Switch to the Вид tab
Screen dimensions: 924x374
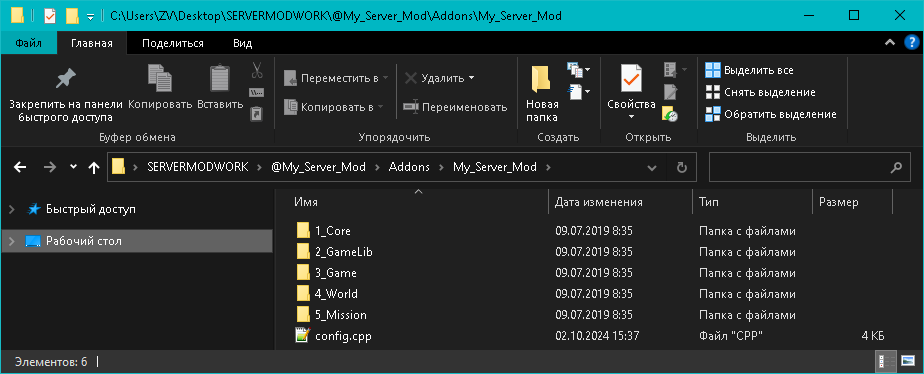243,43
